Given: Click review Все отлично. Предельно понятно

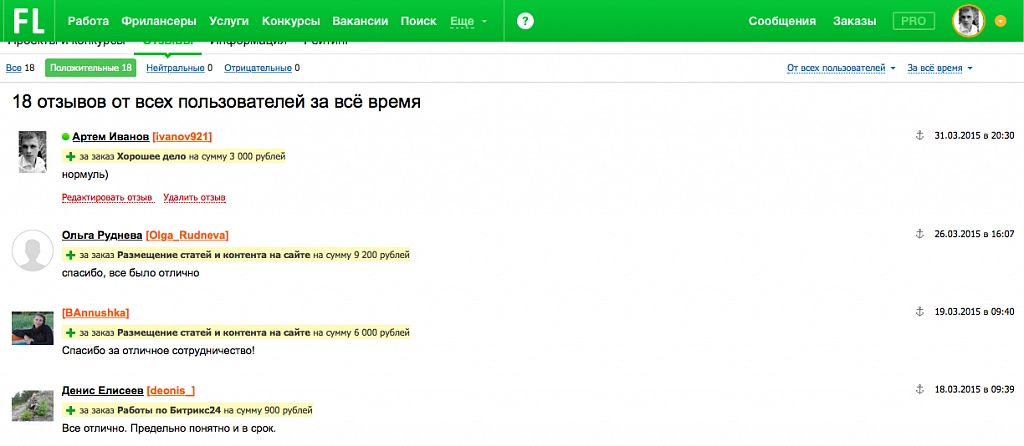Looking at the screenshot, I should tap(169, 429).
